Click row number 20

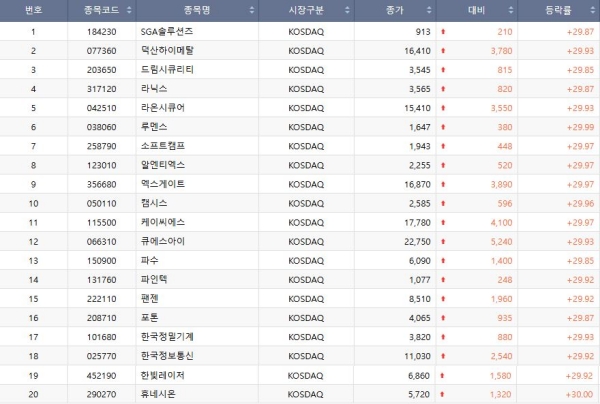point(34,394)
